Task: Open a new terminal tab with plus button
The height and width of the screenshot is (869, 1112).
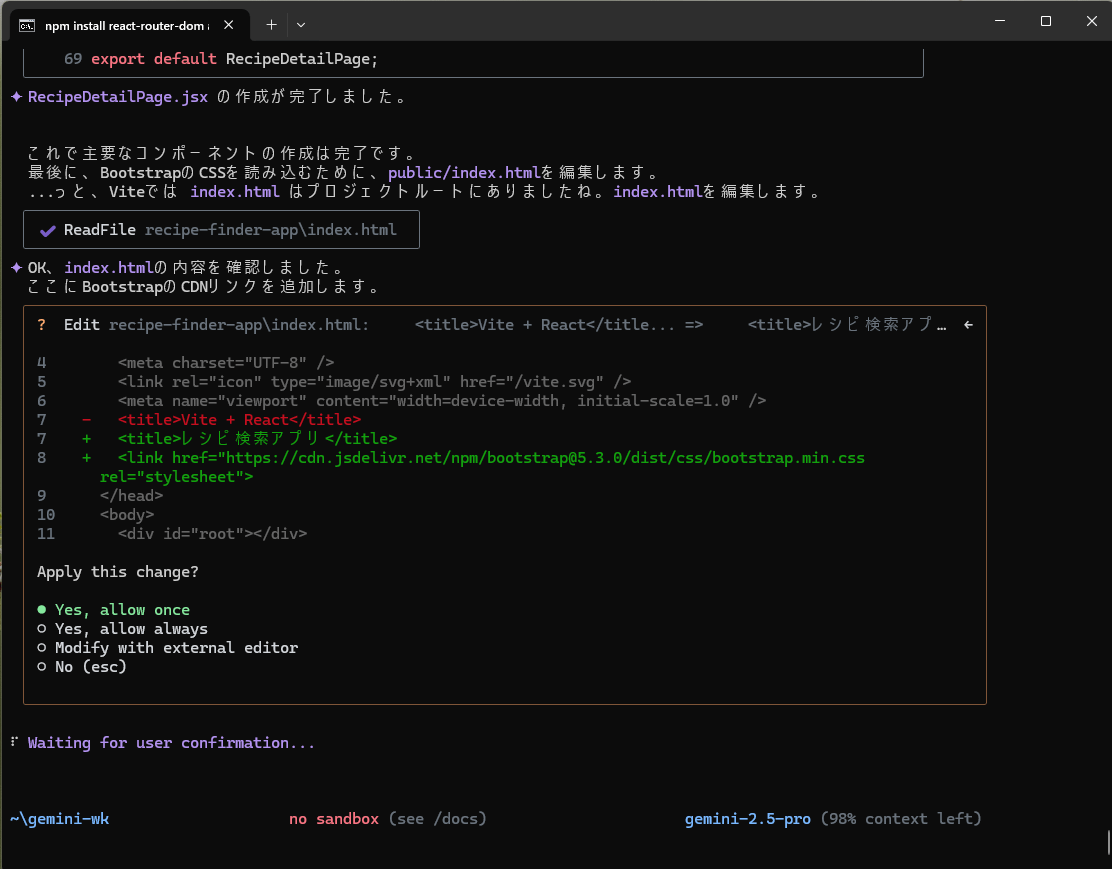Action: 271,23
